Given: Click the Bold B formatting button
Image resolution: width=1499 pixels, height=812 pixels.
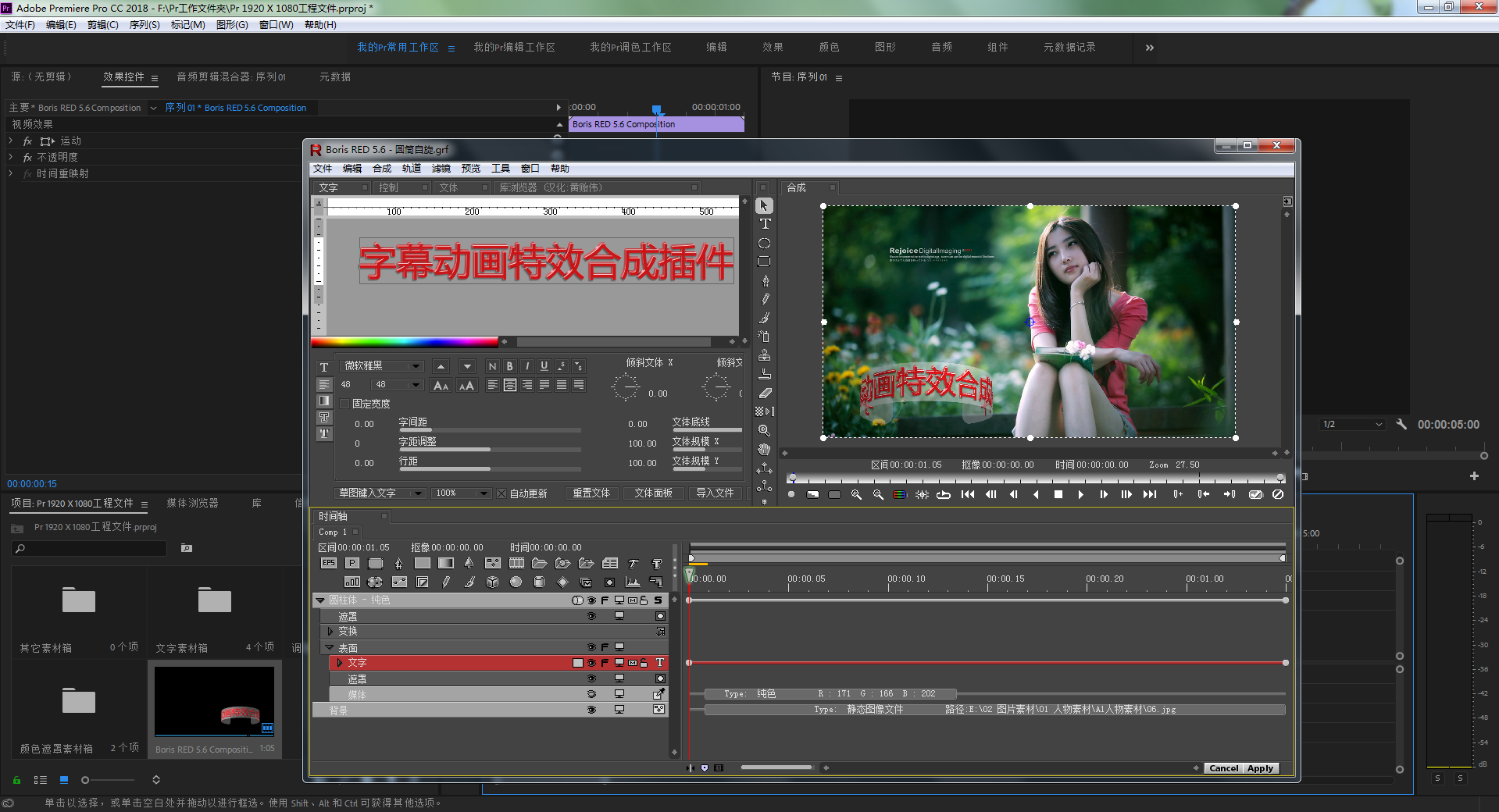Looking at the screenshot, I should (509, 366).
